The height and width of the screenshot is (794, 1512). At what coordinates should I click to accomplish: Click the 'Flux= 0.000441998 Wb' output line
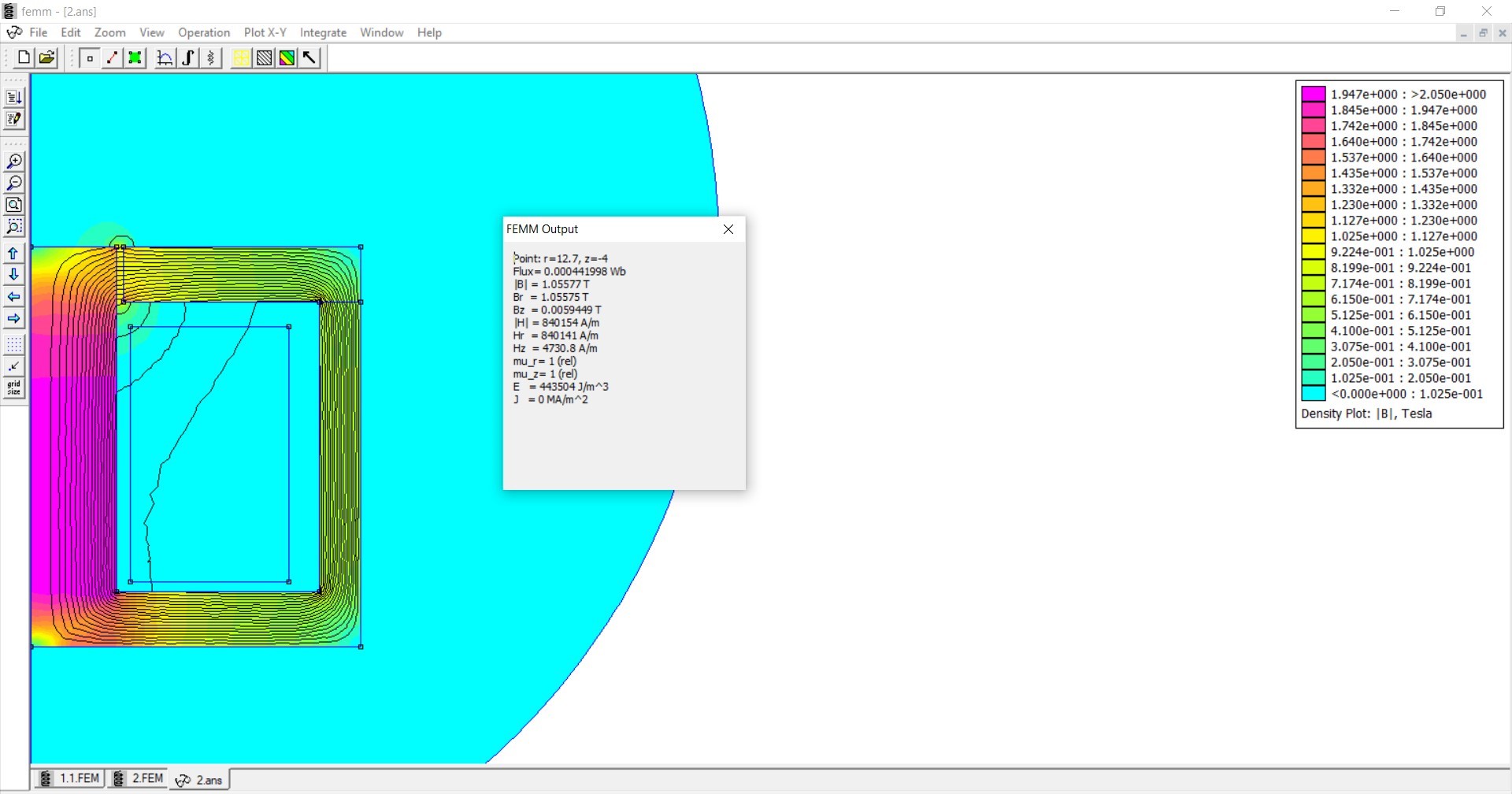click(569, 271)
